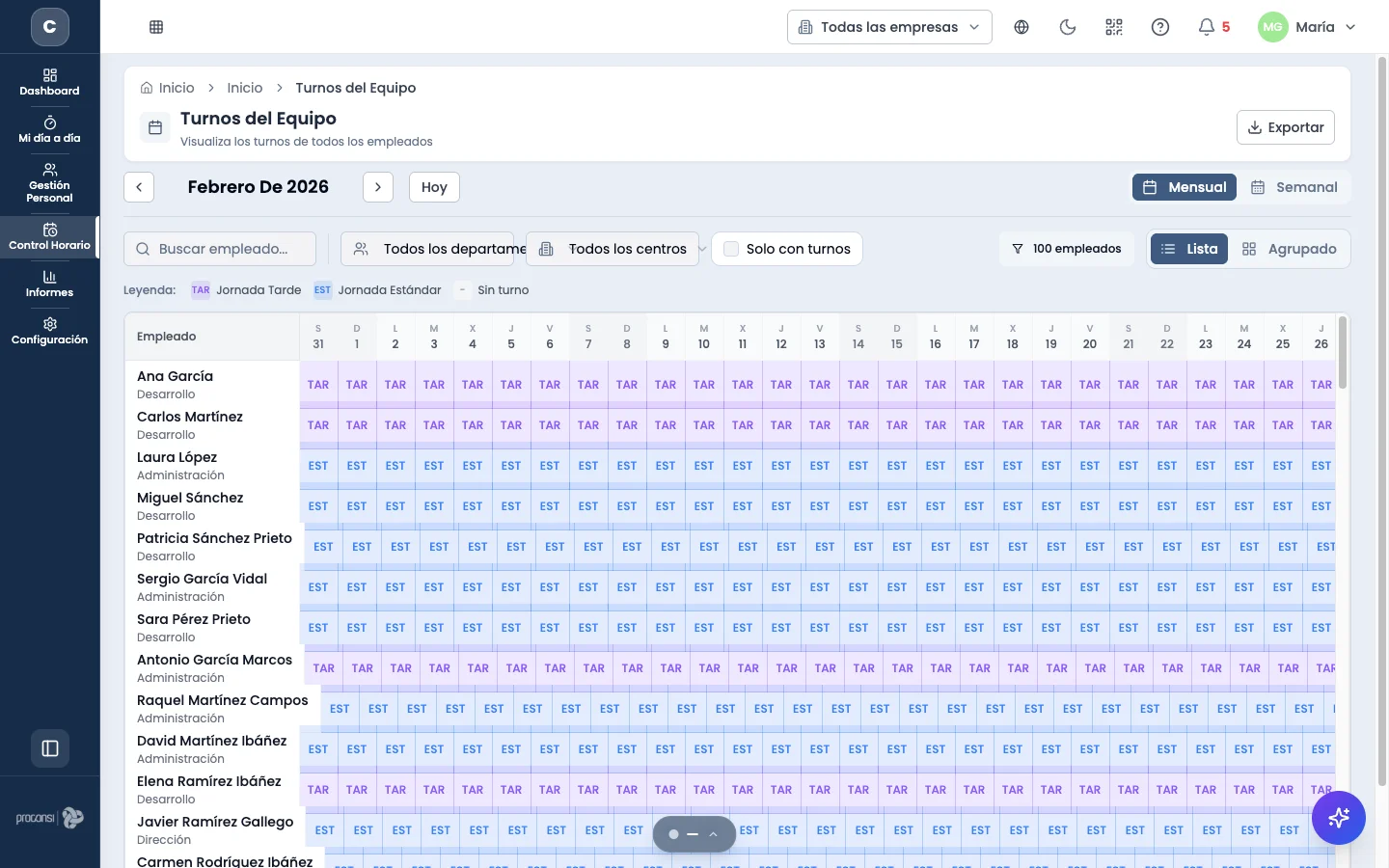
Task: Go to next month arrow
Action: [x=378, y=187]
